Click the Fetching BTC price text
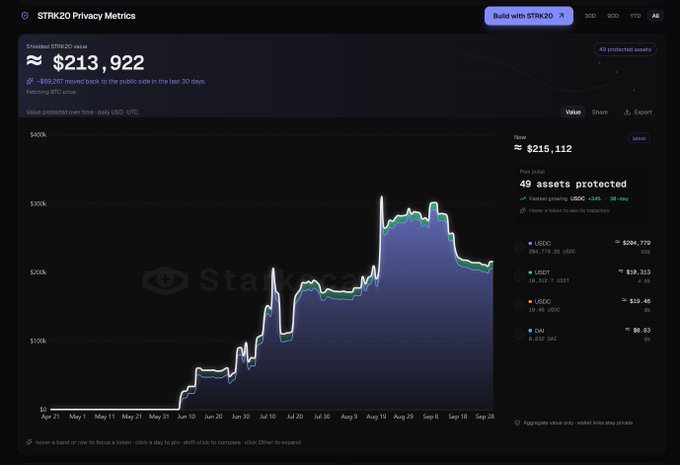The image size is (680, 465). tap(52, 92)
